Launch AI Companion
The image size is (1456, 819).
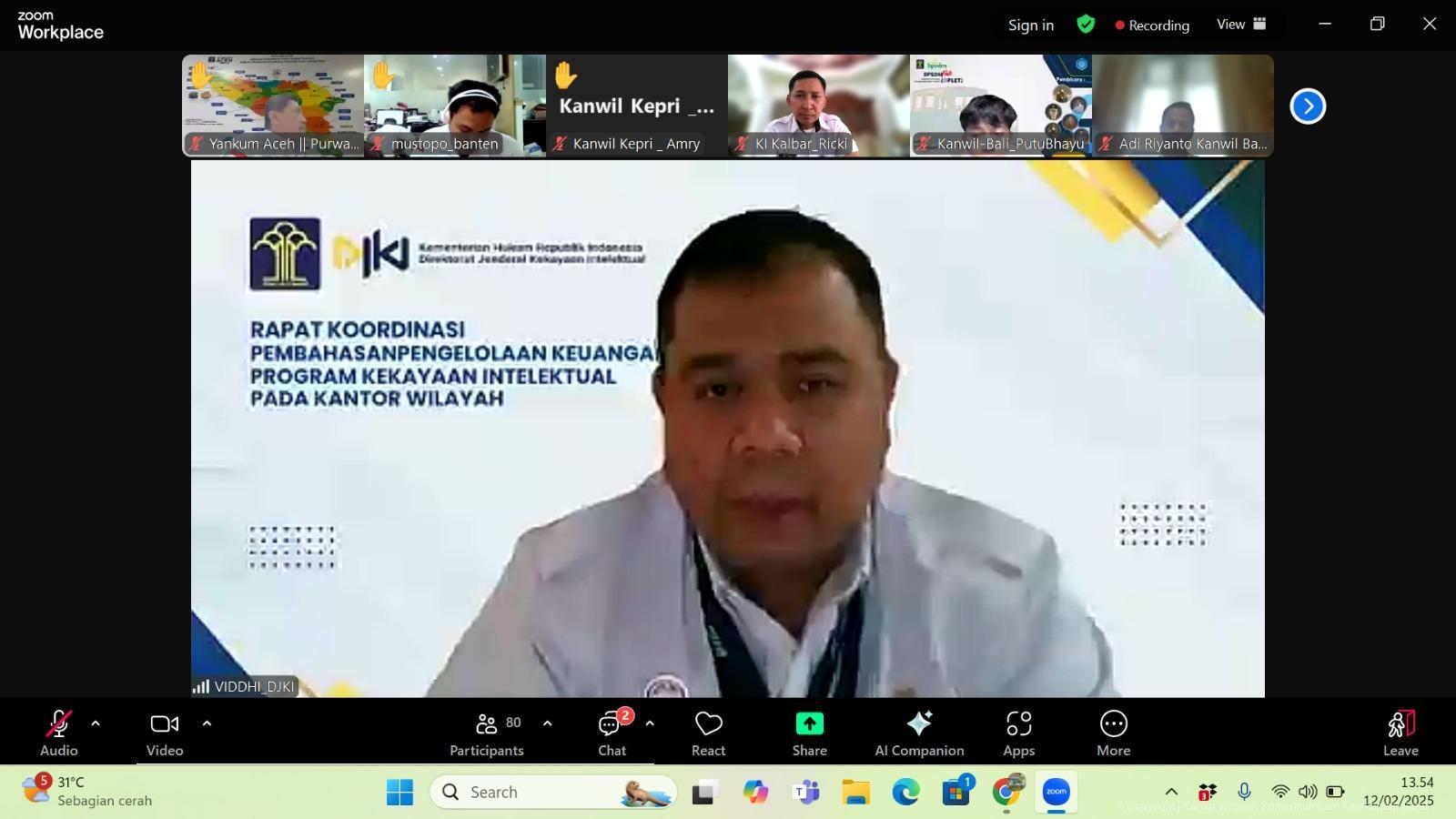coord(919,733)
